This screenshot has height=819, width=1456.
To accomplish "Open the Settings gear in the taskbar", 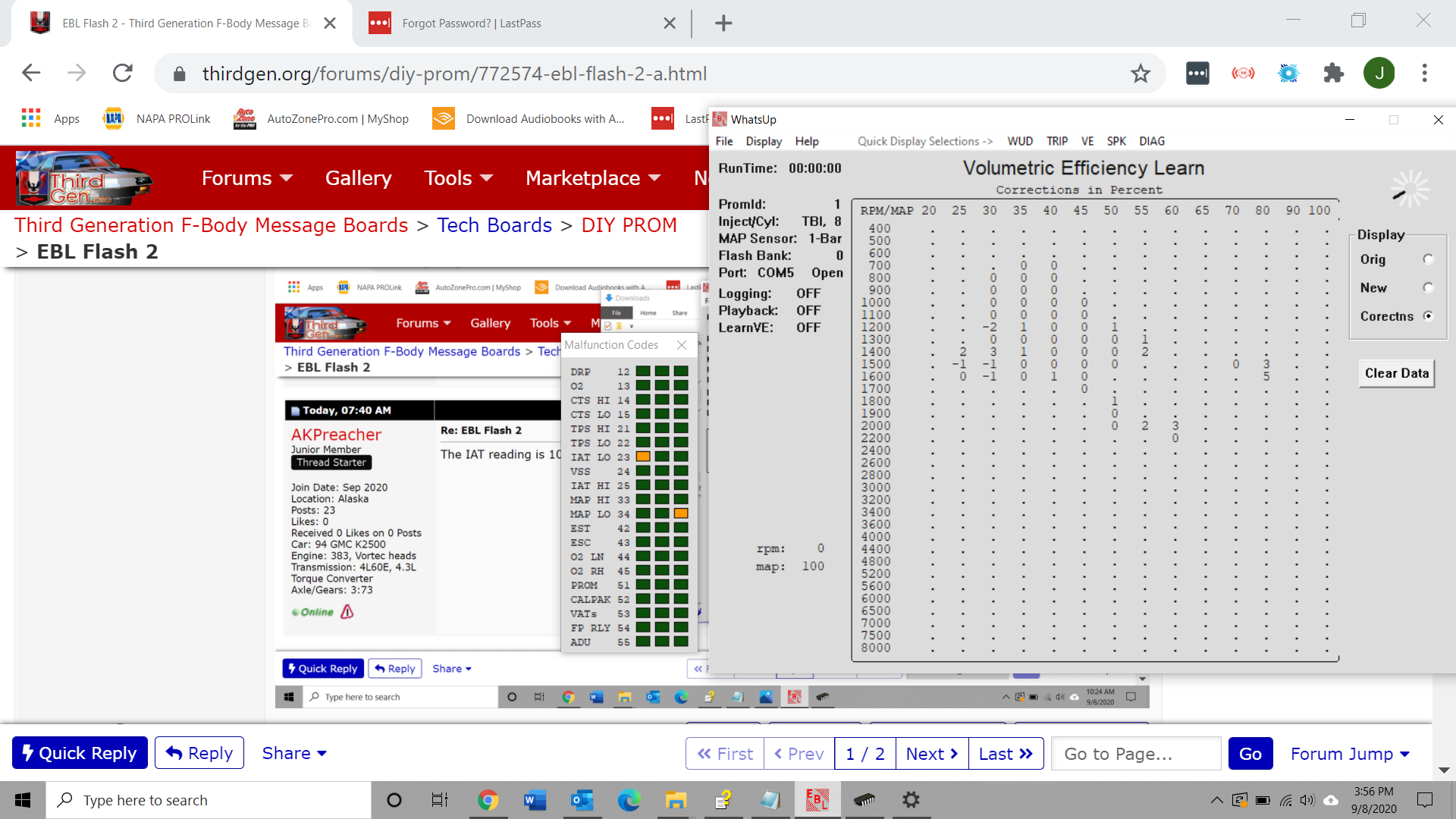I will point(911,800).
